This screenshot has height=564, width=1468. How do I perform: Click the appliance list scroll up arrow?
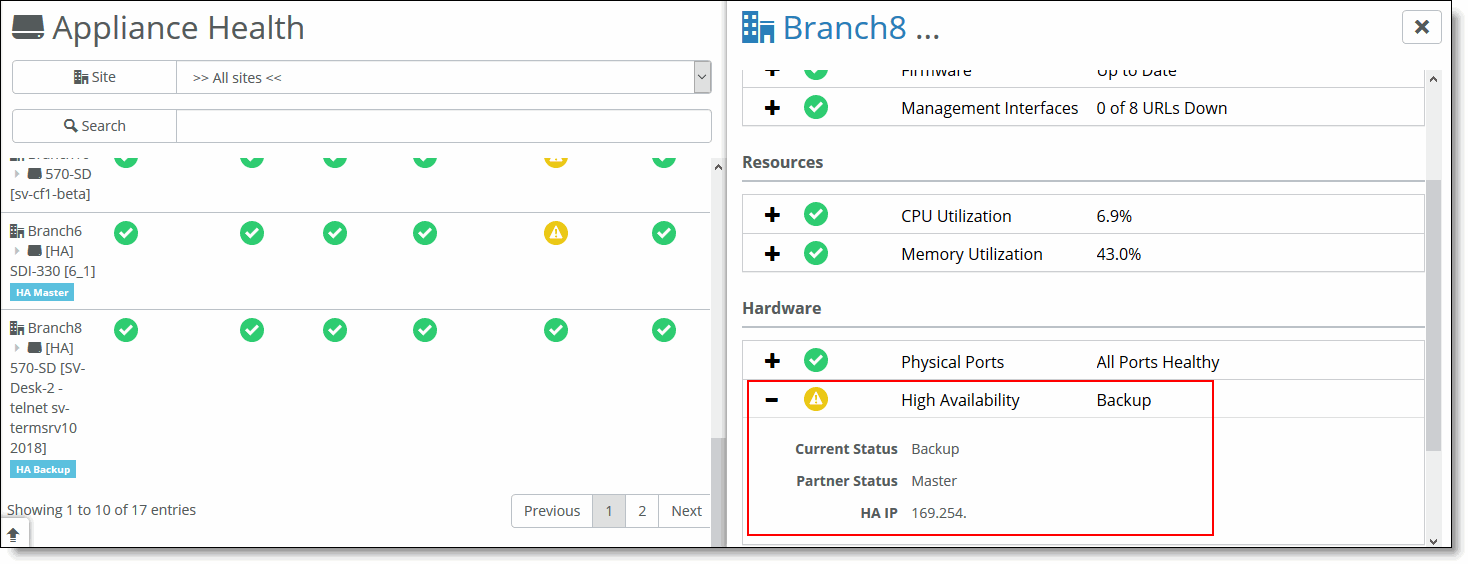pos(718,167)
